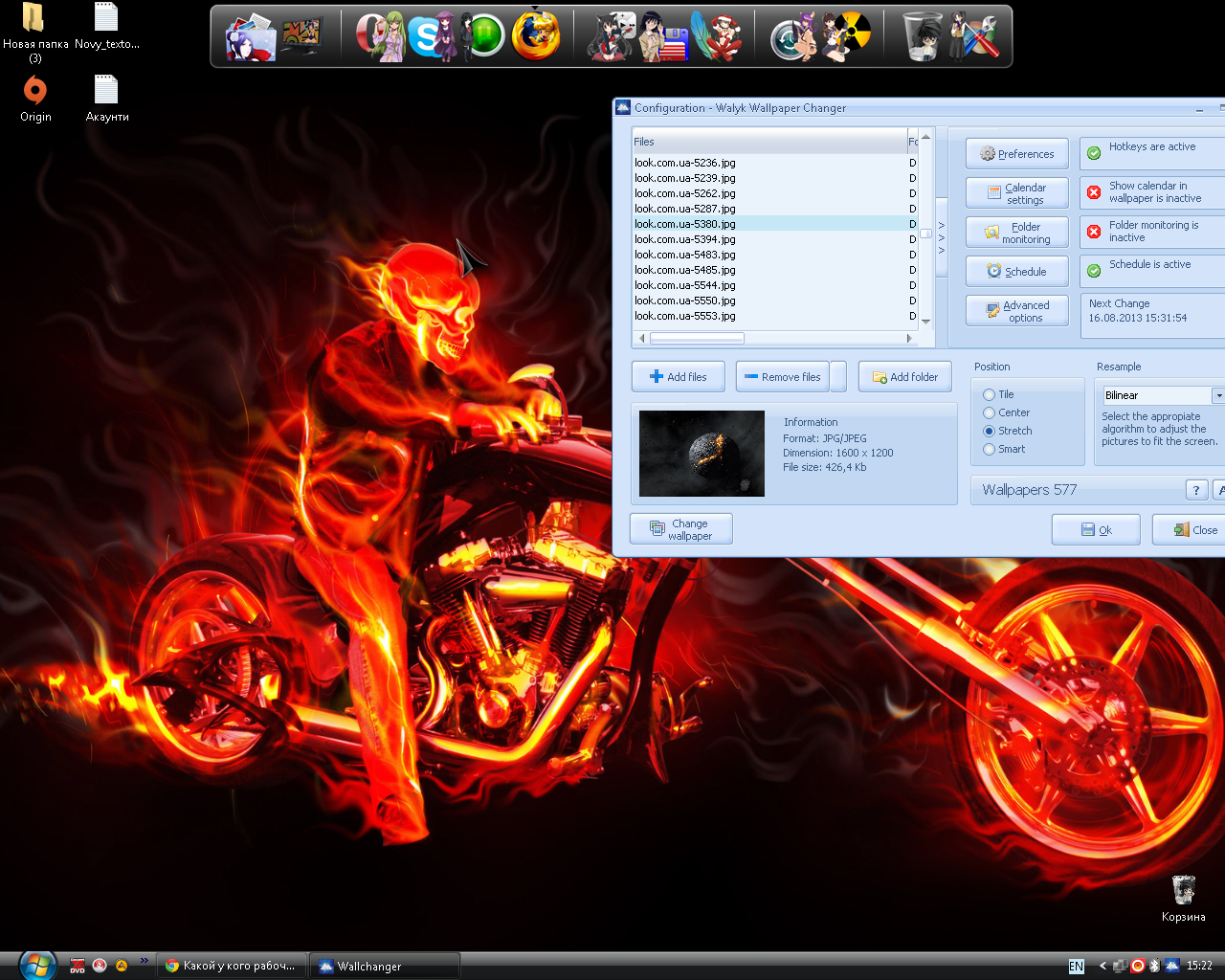The width and height of the screenshot is (1225, 980).
Task: Open Folder monitoring settings
Action: pos(1017,233)
